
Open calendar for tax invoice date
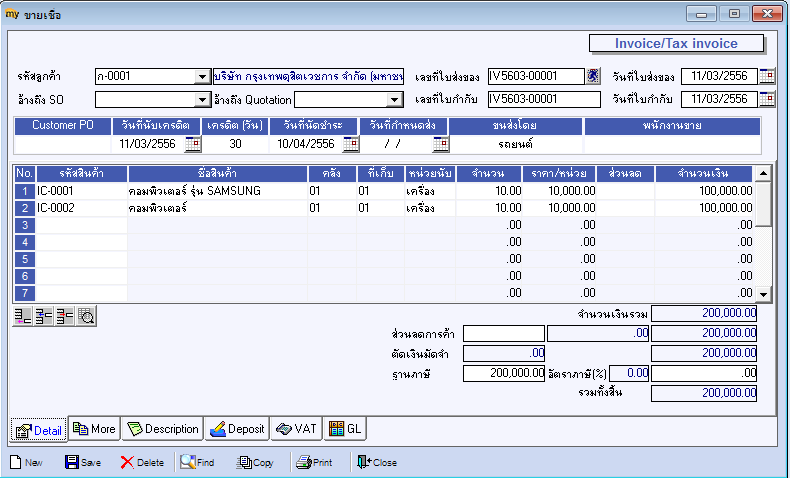[767, 99]
